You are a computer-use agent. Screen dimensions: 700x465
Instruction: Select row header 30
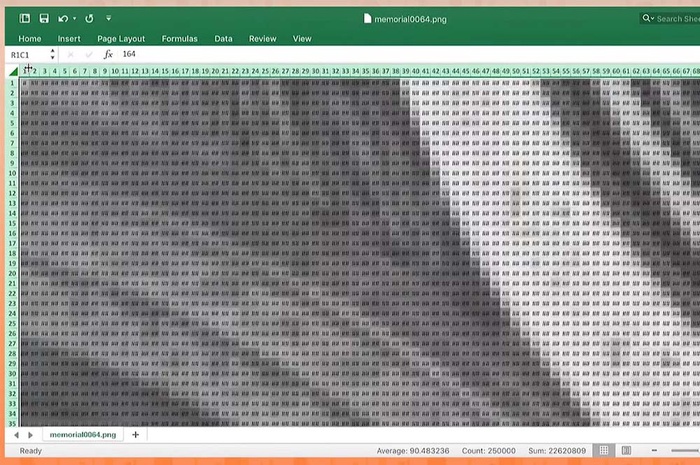click(12, 374)
